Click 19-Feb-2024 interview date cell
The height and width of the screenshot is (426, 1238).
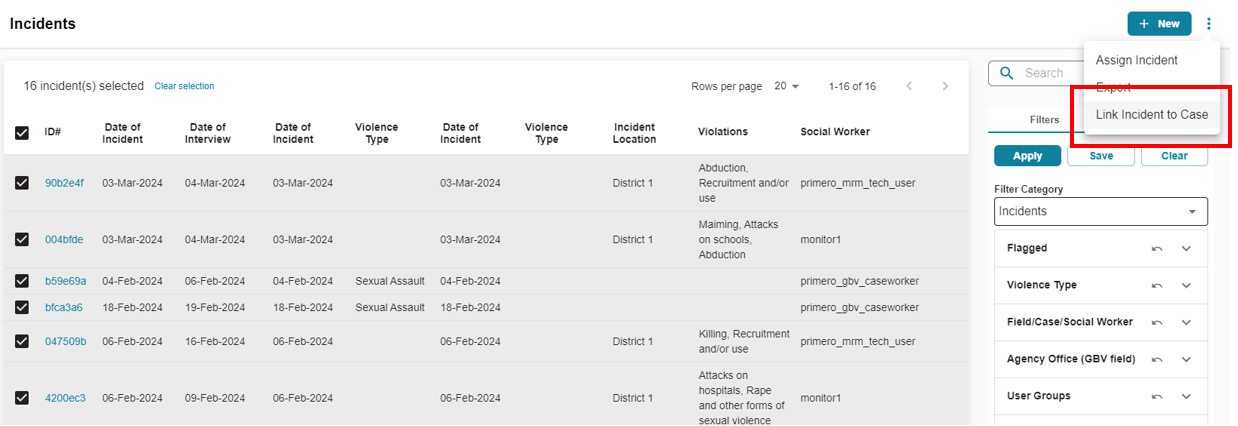point(215,307)
